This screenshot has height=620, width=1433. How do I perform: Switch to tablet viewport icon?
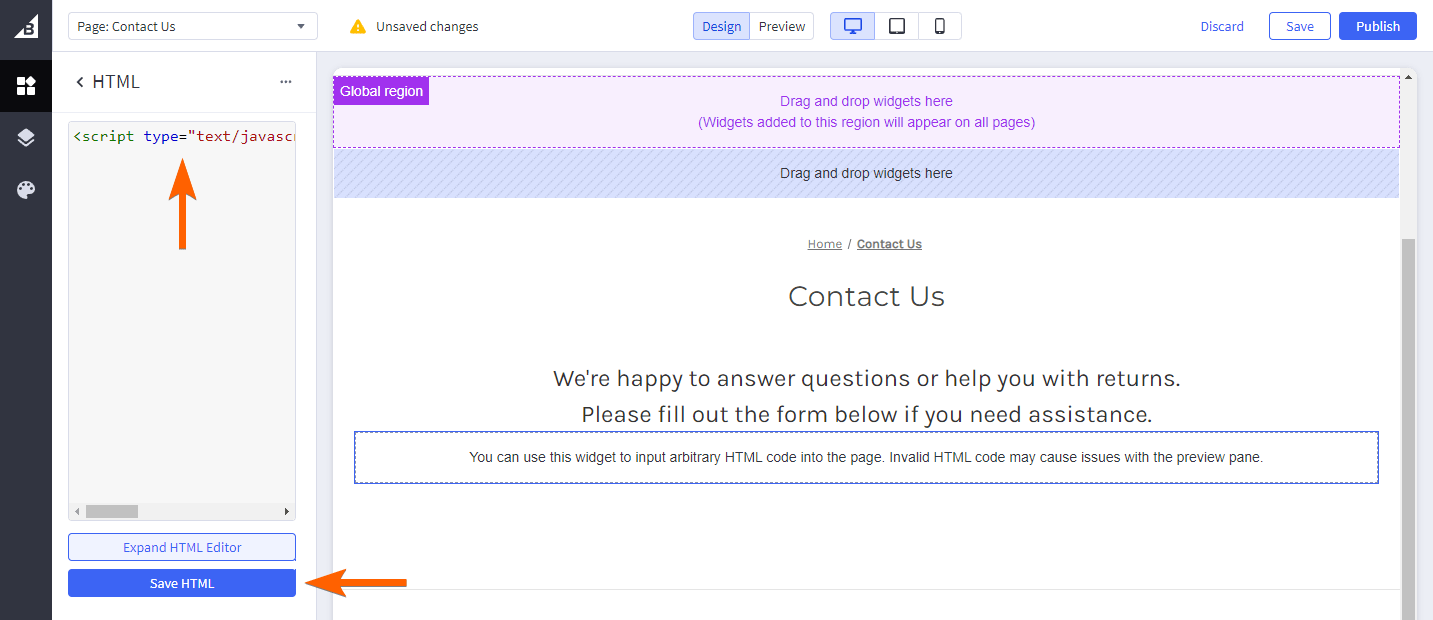tap(897, 26)
